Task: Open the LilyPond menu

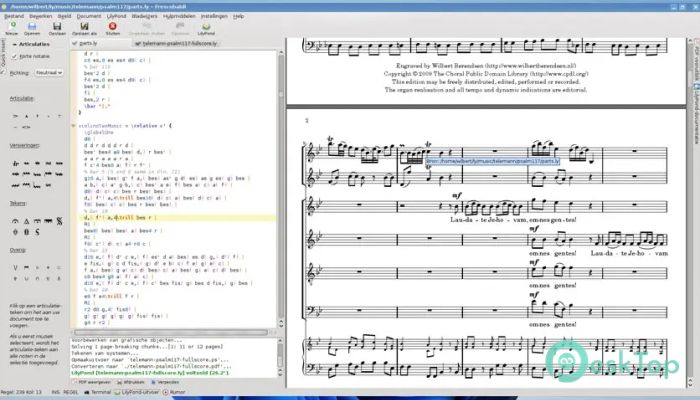Action: point(117,16)
